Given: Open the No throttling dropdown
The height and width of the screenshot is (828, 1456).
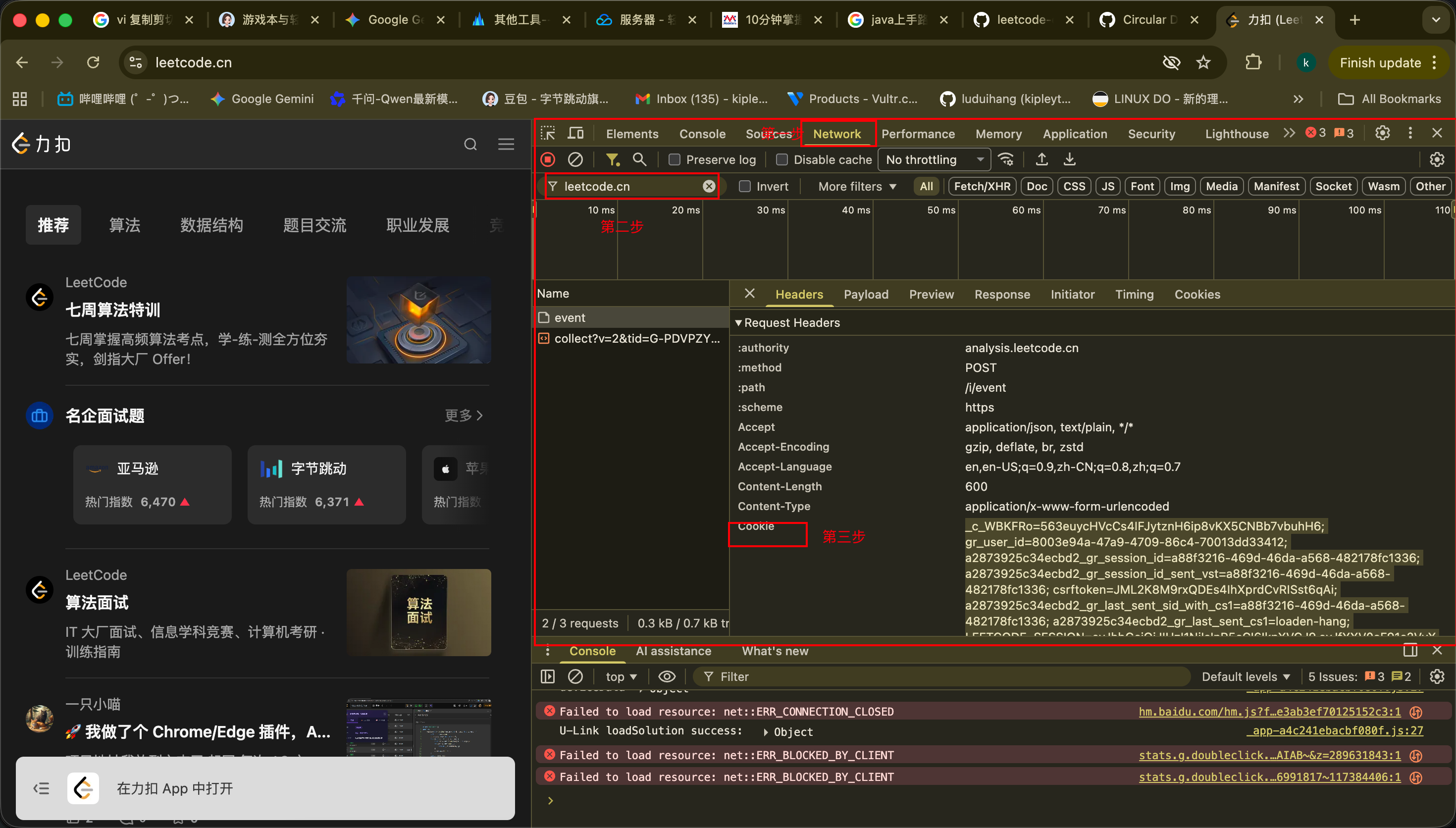Looking at the screenshot, I should click(934, 160).
